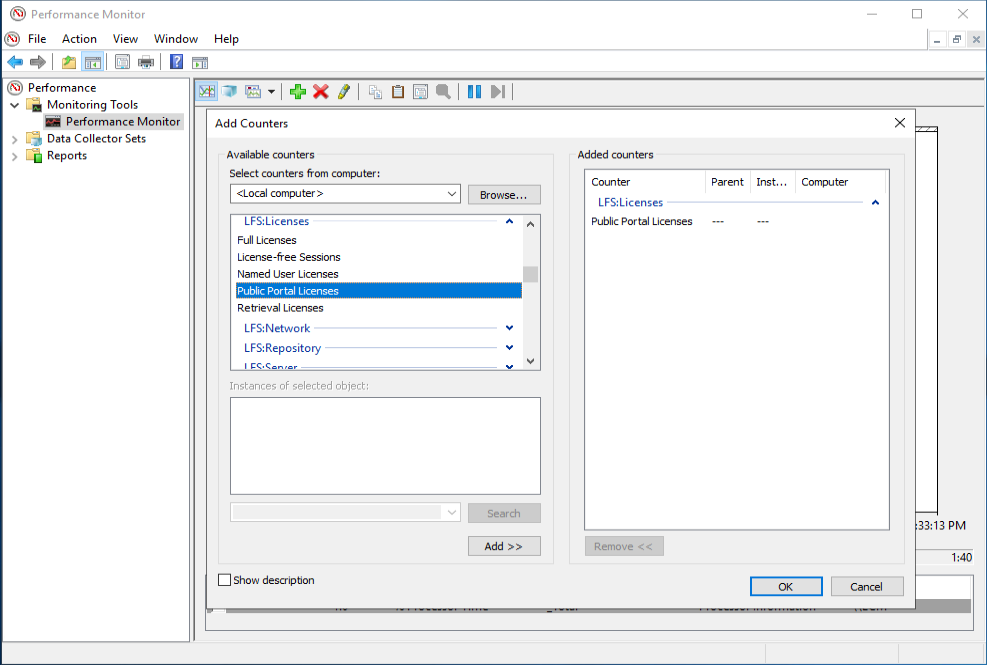
Task: Click the Cancel button
Action: [x=867, y=586]
